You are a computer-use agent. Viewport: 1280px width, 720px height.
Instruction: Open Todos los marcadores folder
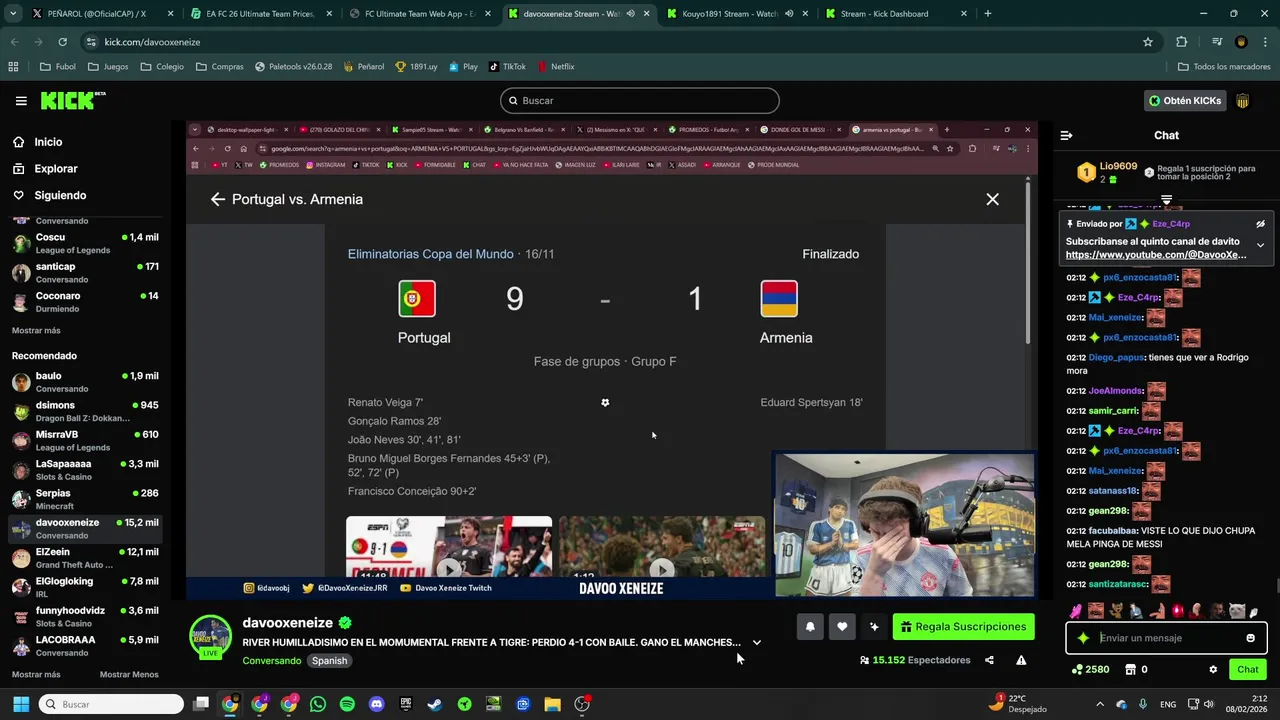click(1224, 66)
